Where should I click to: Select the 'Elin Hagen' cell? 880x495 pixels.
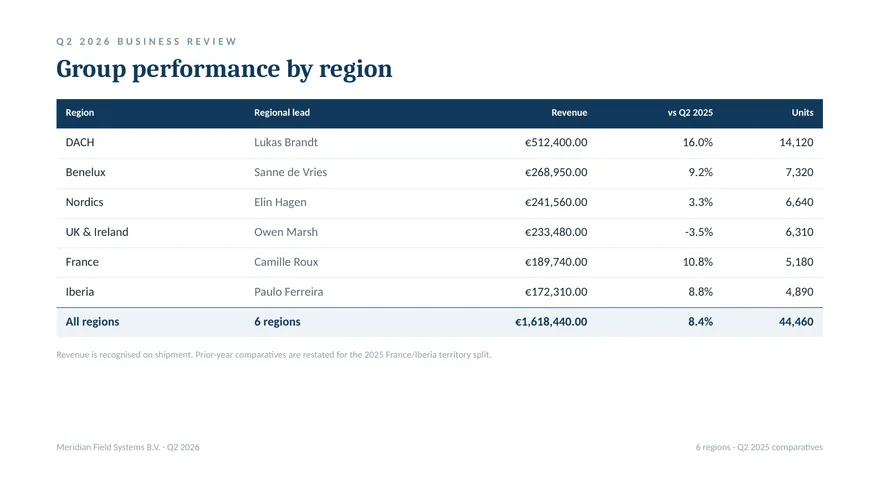pos(280,203)
